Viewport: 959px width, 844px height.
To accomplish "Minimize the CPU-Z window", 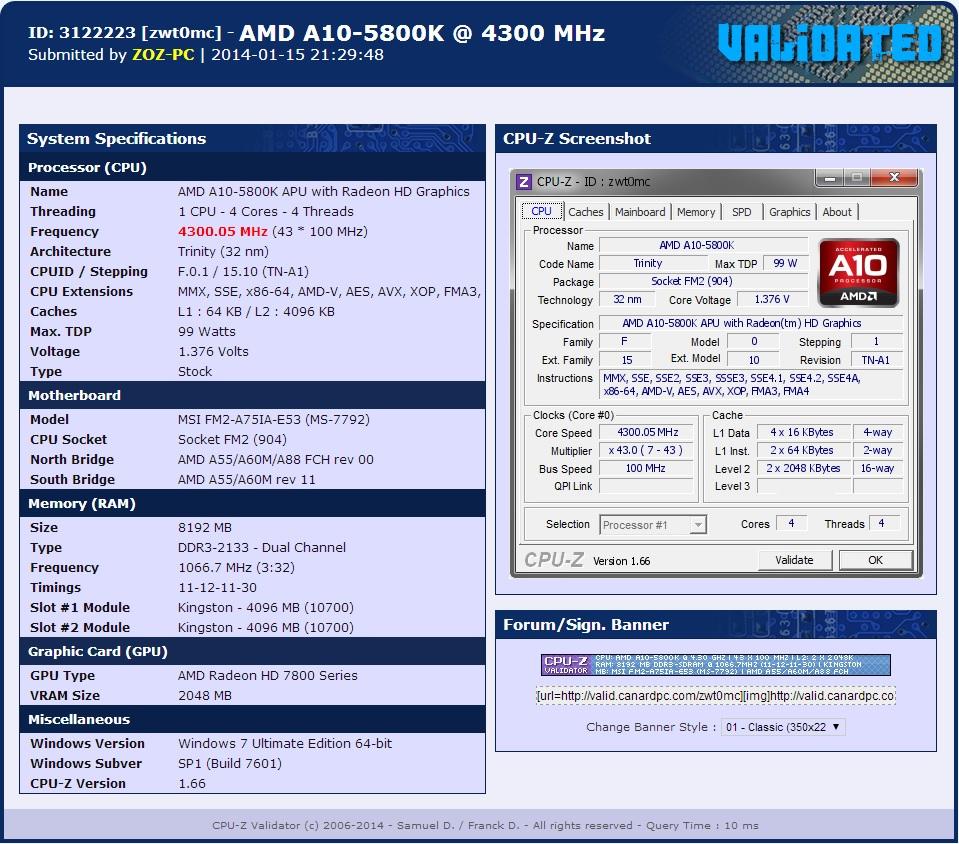I will click(830, 178).
